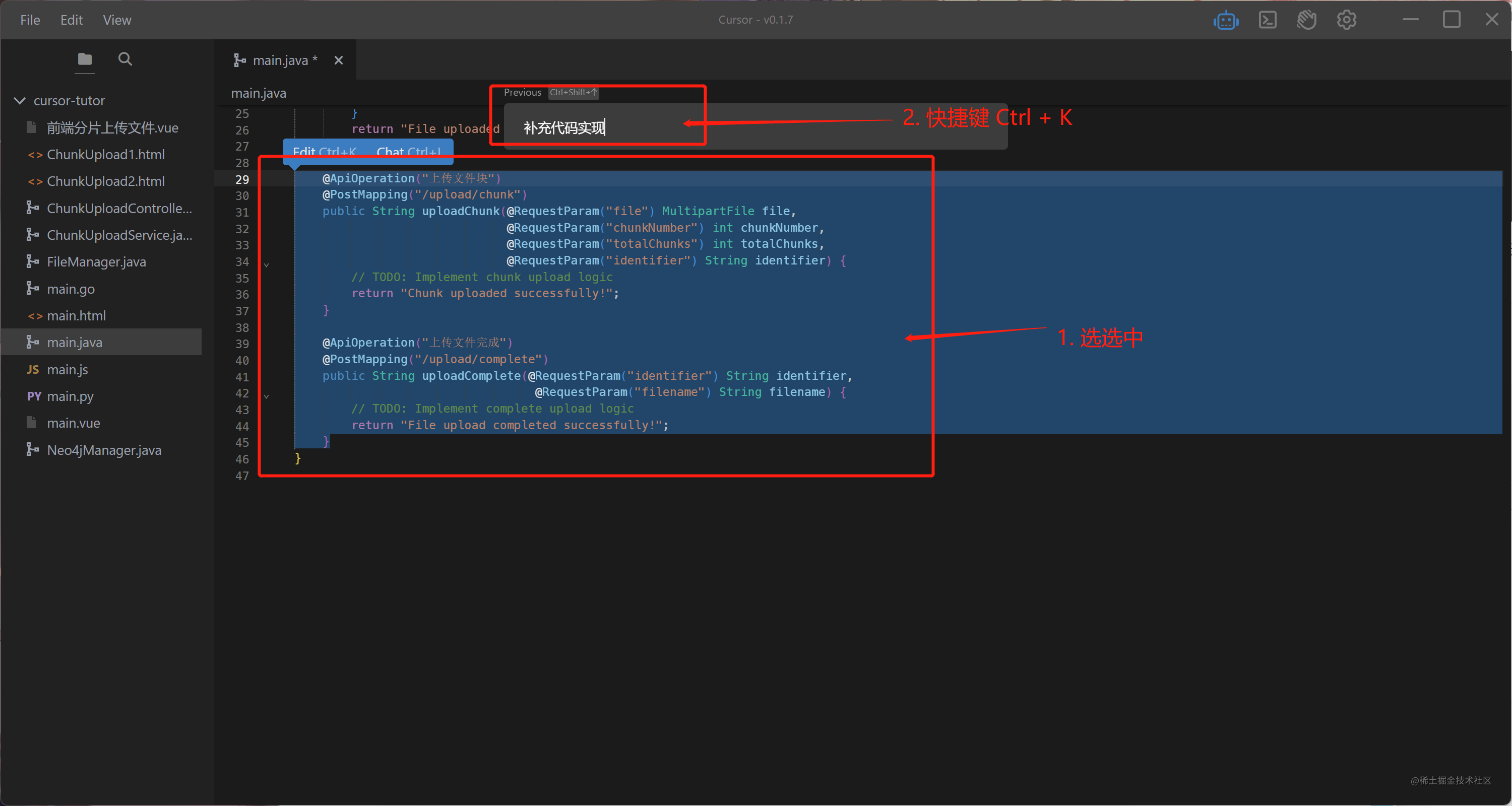Open main.py from file tree

[x=71, y=396]
